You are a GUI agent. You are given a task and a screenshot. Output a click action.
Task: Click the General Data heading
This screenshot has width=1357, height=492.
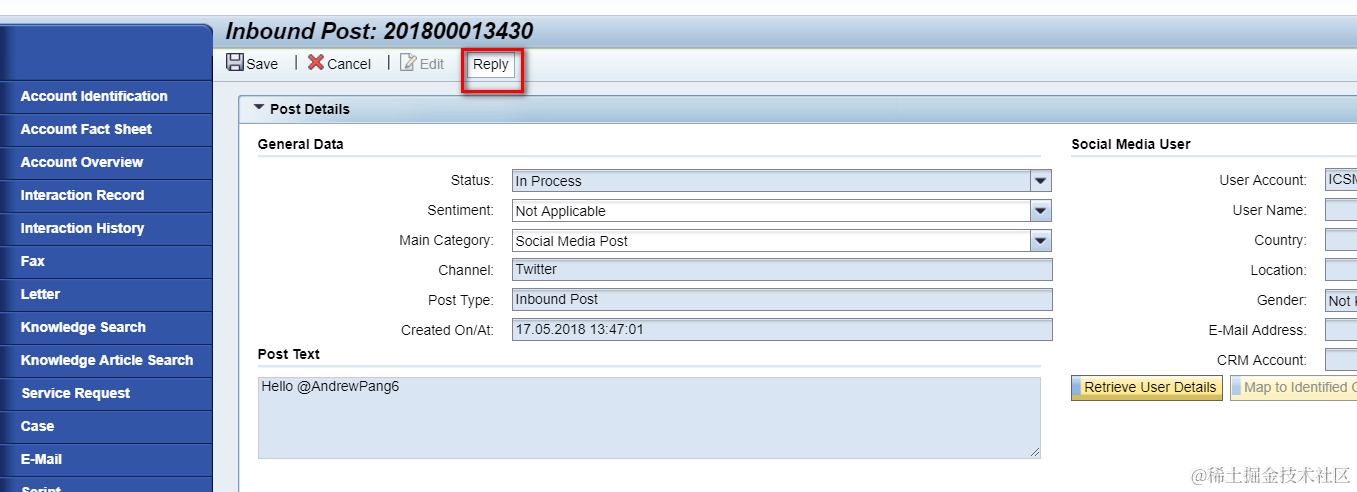(300, 144)
